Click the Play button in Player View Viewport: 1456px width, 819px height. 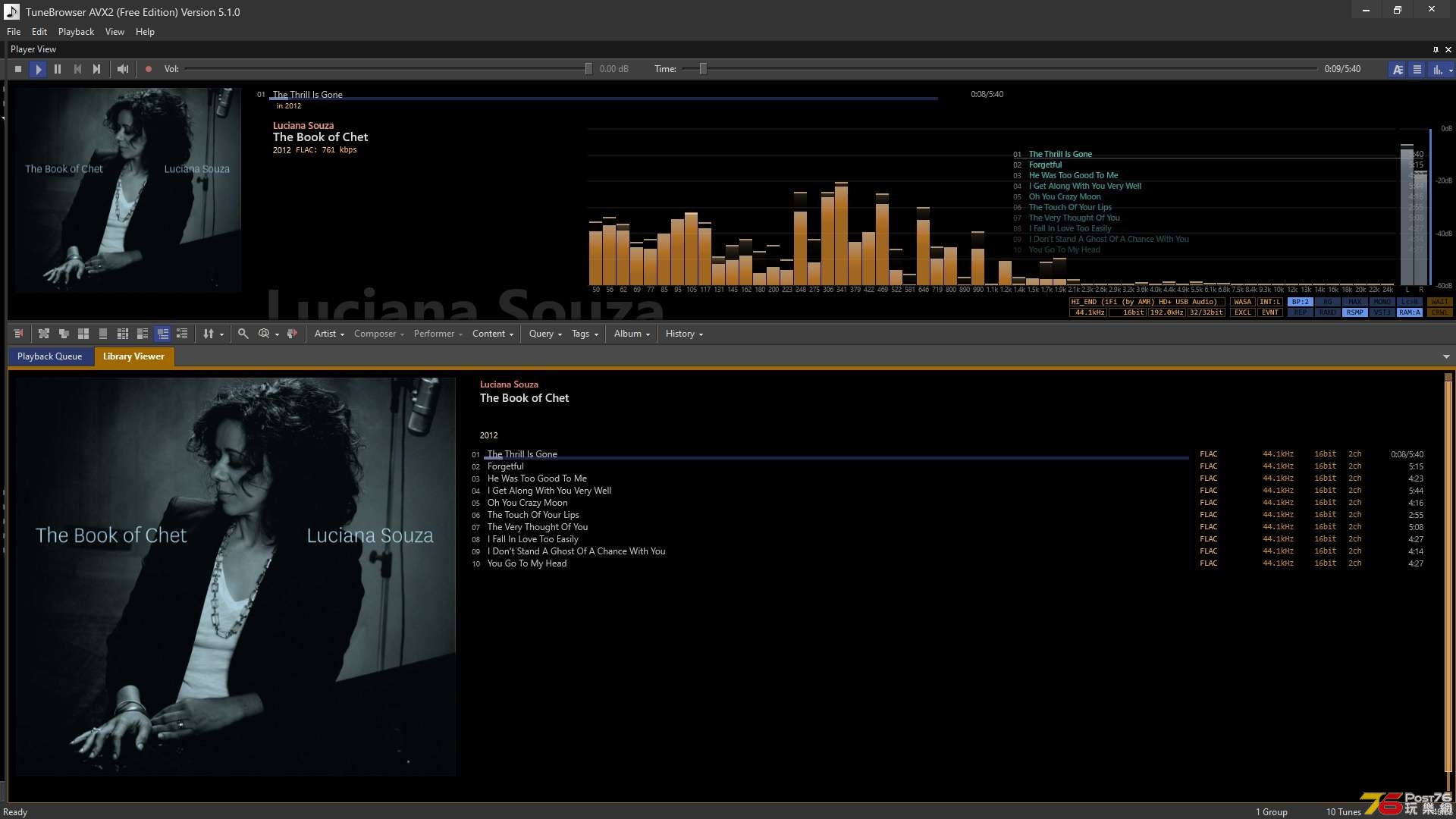point(38,69)
